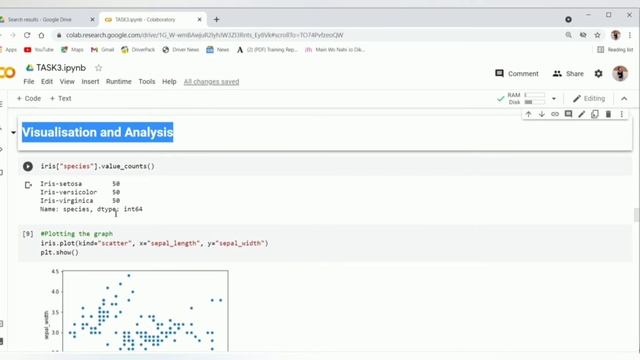
Task: Open the Editing mode dropdown
Action: coord(589,98)
